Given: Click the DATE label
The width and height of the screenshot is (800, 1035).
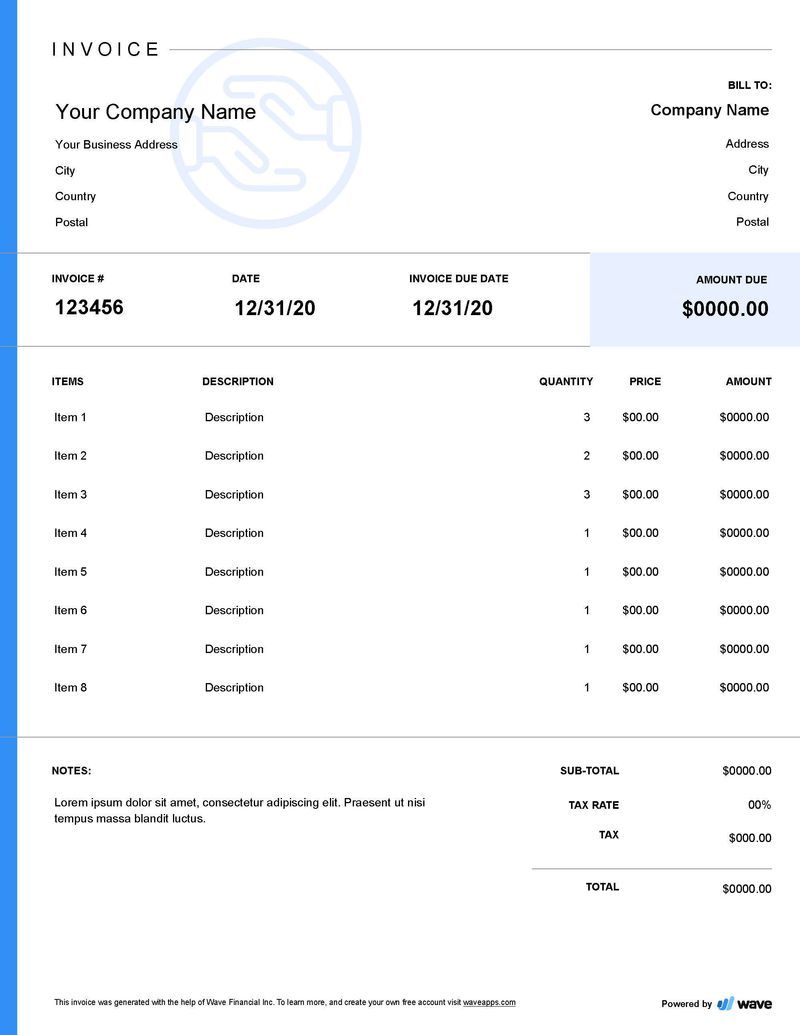Looking at the screenshot, I should (246, 279).
